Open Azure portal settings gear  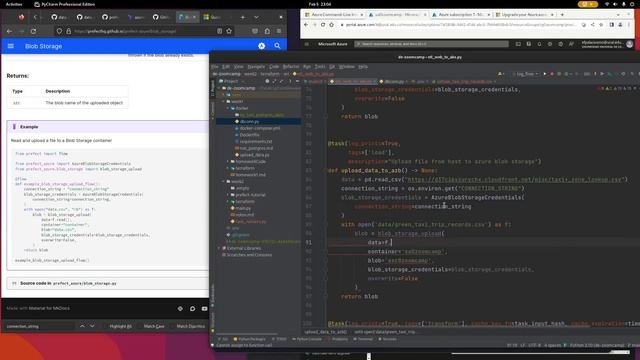(x=550, y=44)
